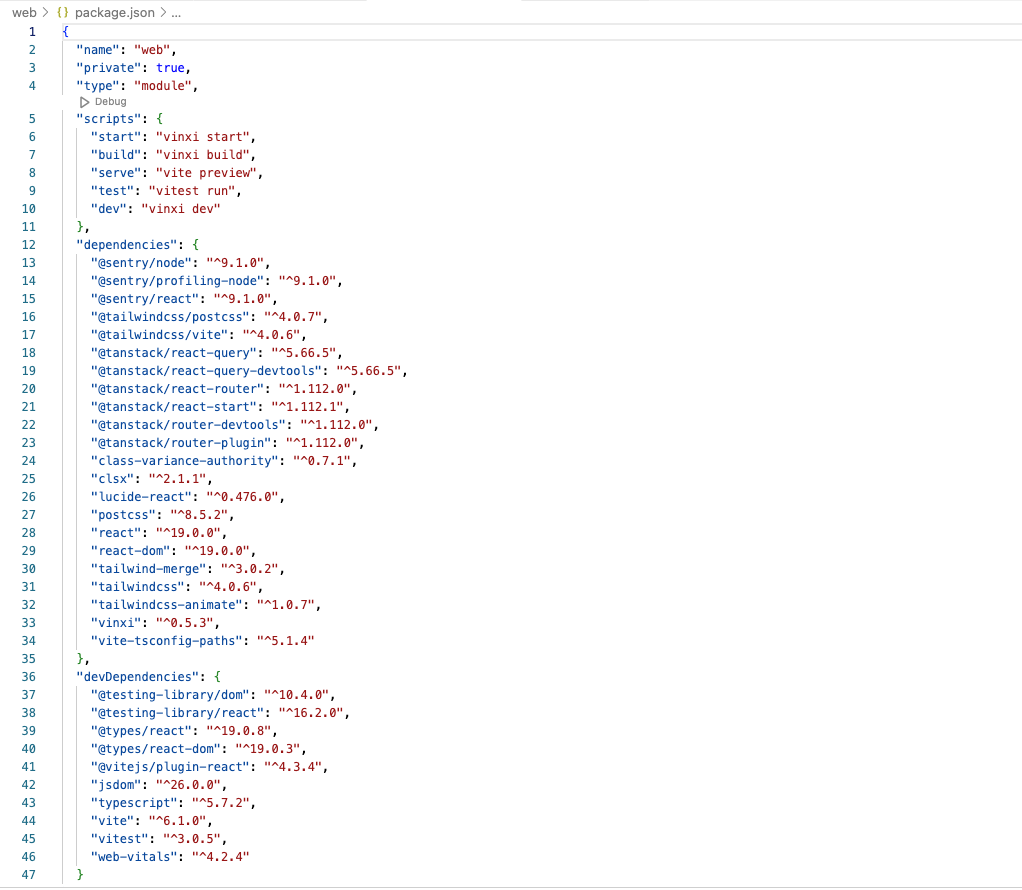Place cursor on the "scripts" key
Screen dimensions: 1022x890
pyautogui.click(x=109, y=119)
